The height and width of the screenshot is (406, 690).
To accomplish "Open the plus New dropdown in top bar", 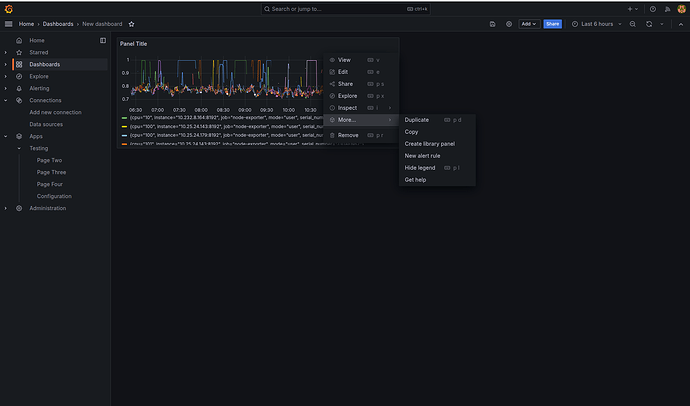I will point(633,9).
